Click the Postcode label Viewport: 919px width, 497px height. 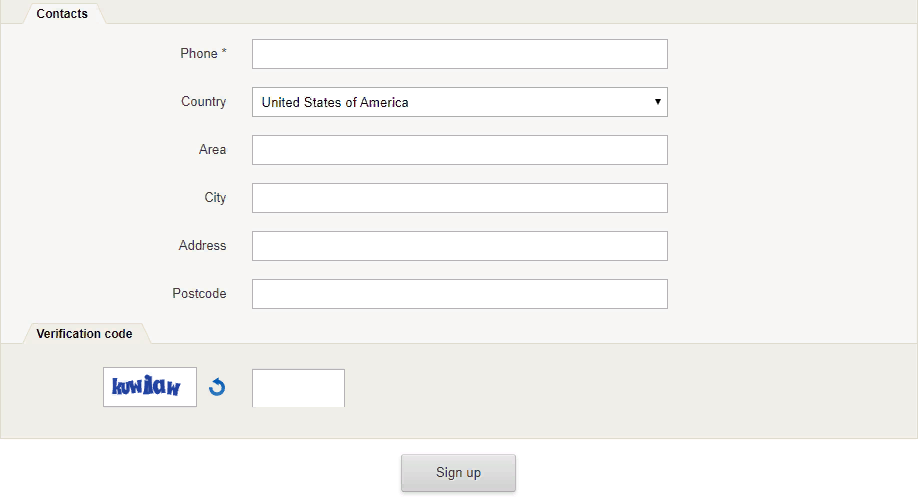[199, 294]
